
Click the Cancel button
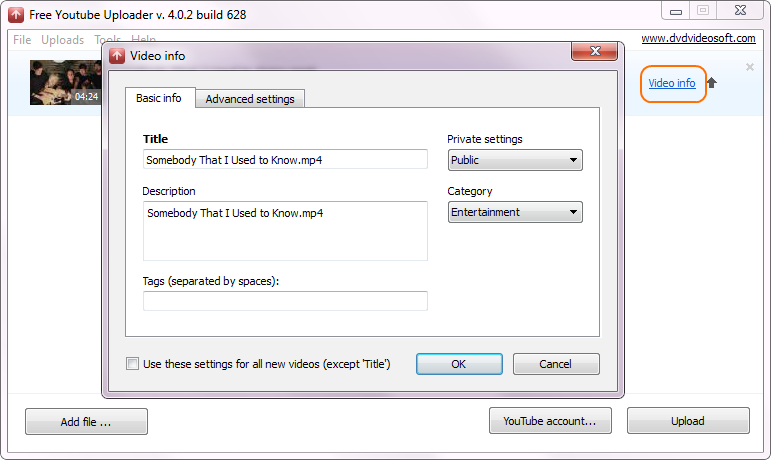coord(556,364)
